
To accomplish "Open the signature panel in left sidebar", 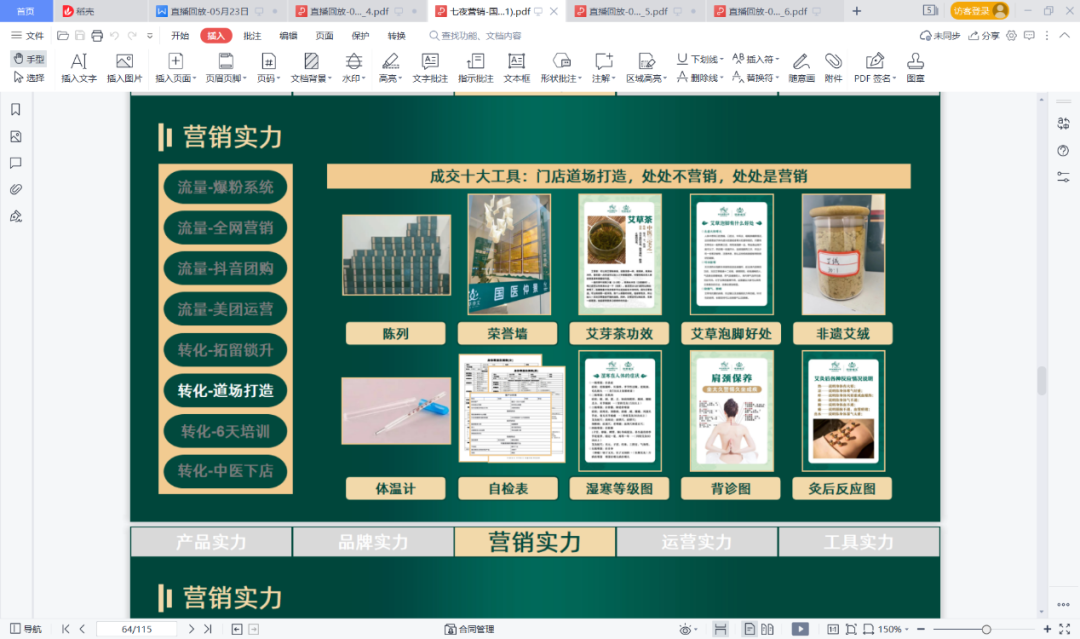I will [16, 216].
